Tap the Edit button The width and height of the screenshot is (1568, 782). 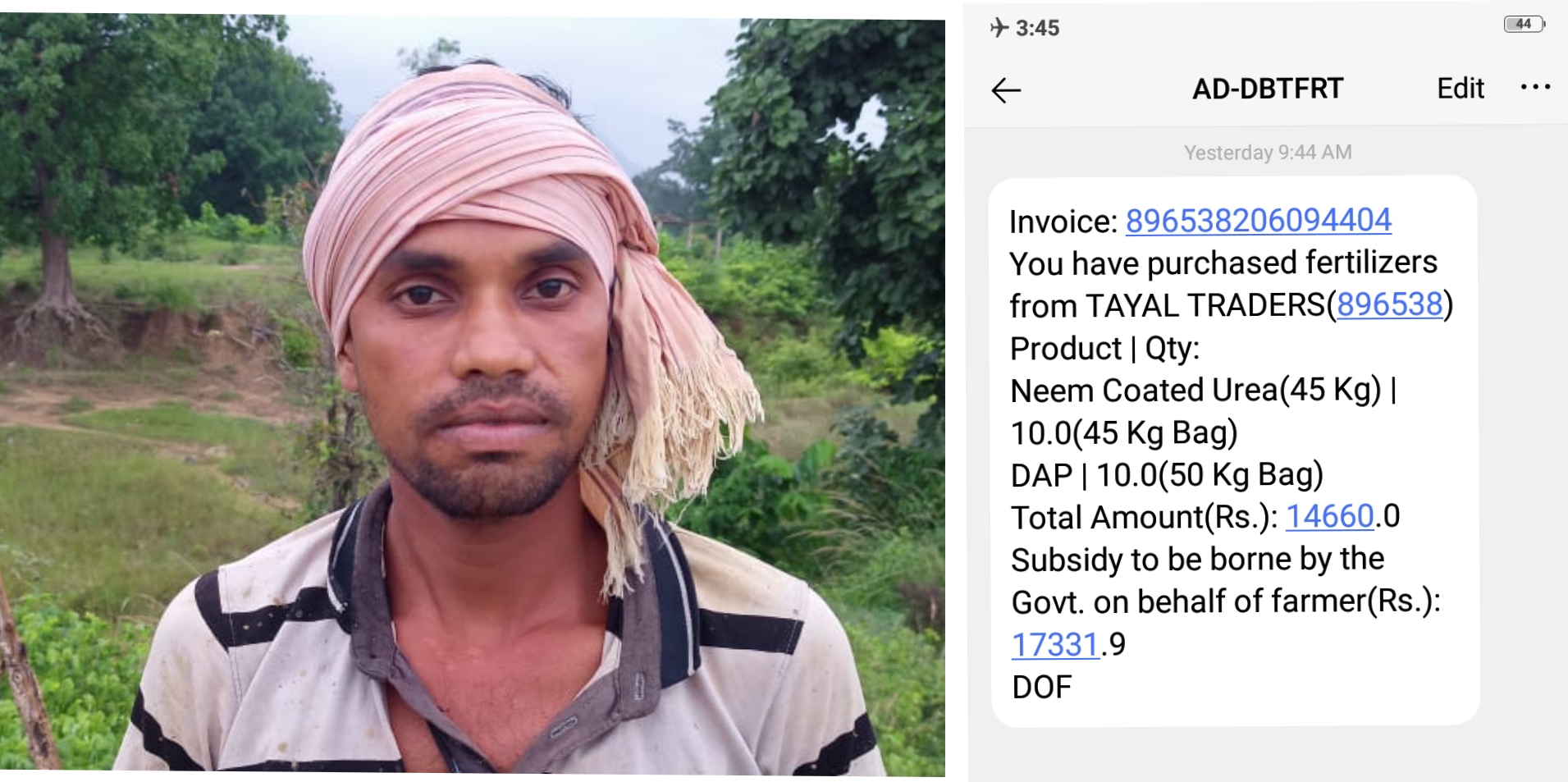tap(1460, 88)
